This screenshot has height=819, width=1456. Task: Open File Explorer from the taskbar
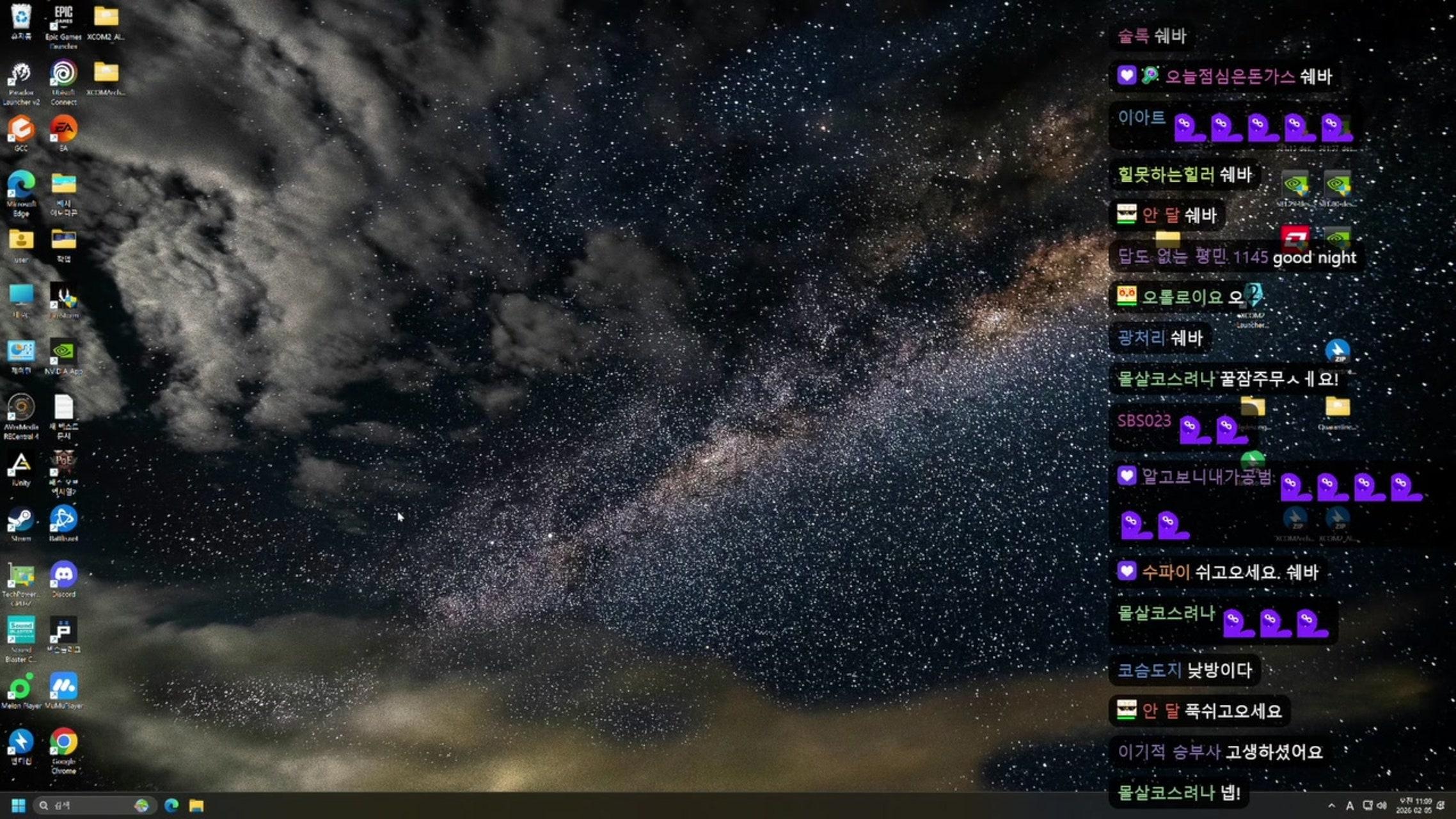(x=196, y=806)
